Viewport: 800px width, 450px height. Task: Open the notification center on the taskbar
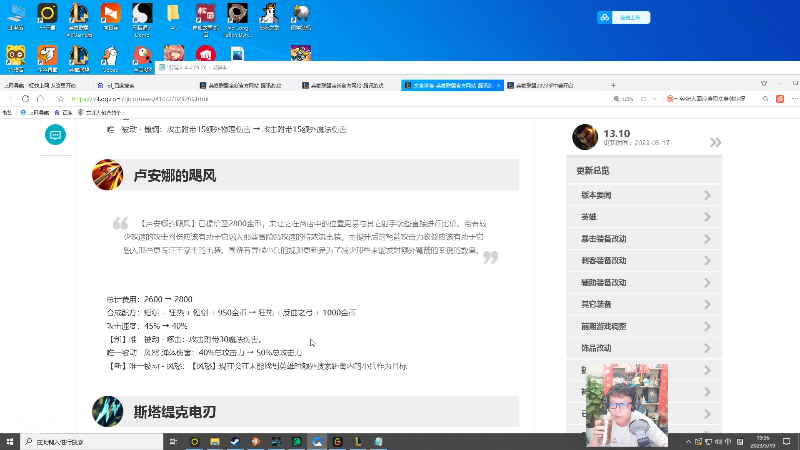click(787, 442)
